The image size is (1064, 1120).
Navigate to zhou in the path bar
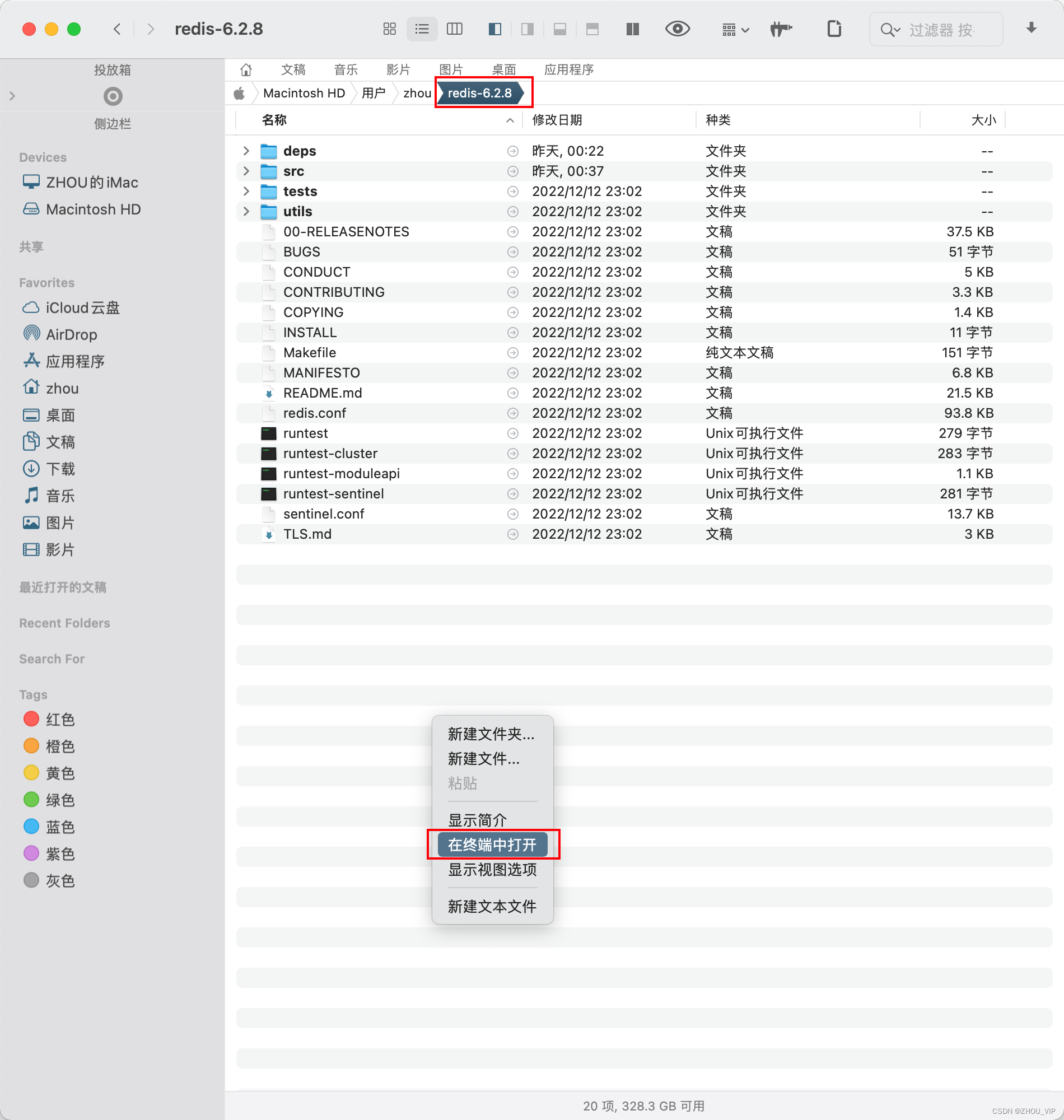click(x=417, y=93)
